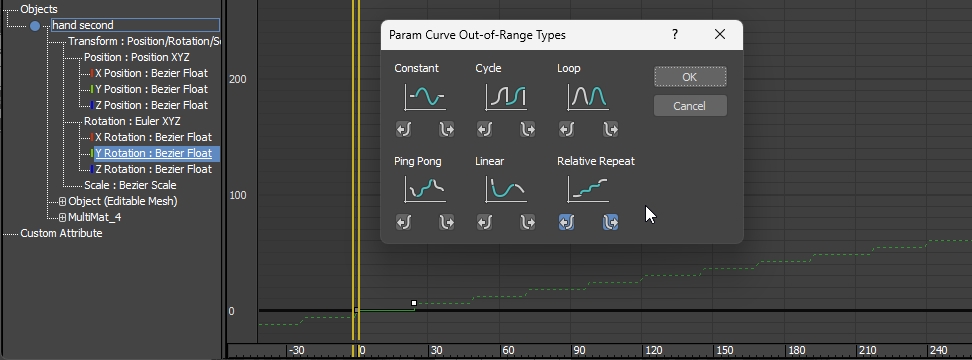Select Y Position : Bezier Float track

point(151,89)
